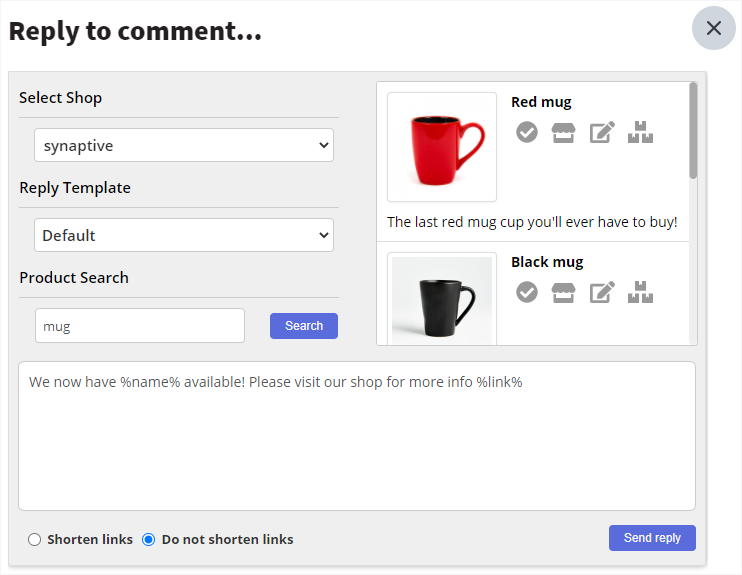Click the Black mug product thumbnail
Screen dimensions: 742x575
point(442,300)
